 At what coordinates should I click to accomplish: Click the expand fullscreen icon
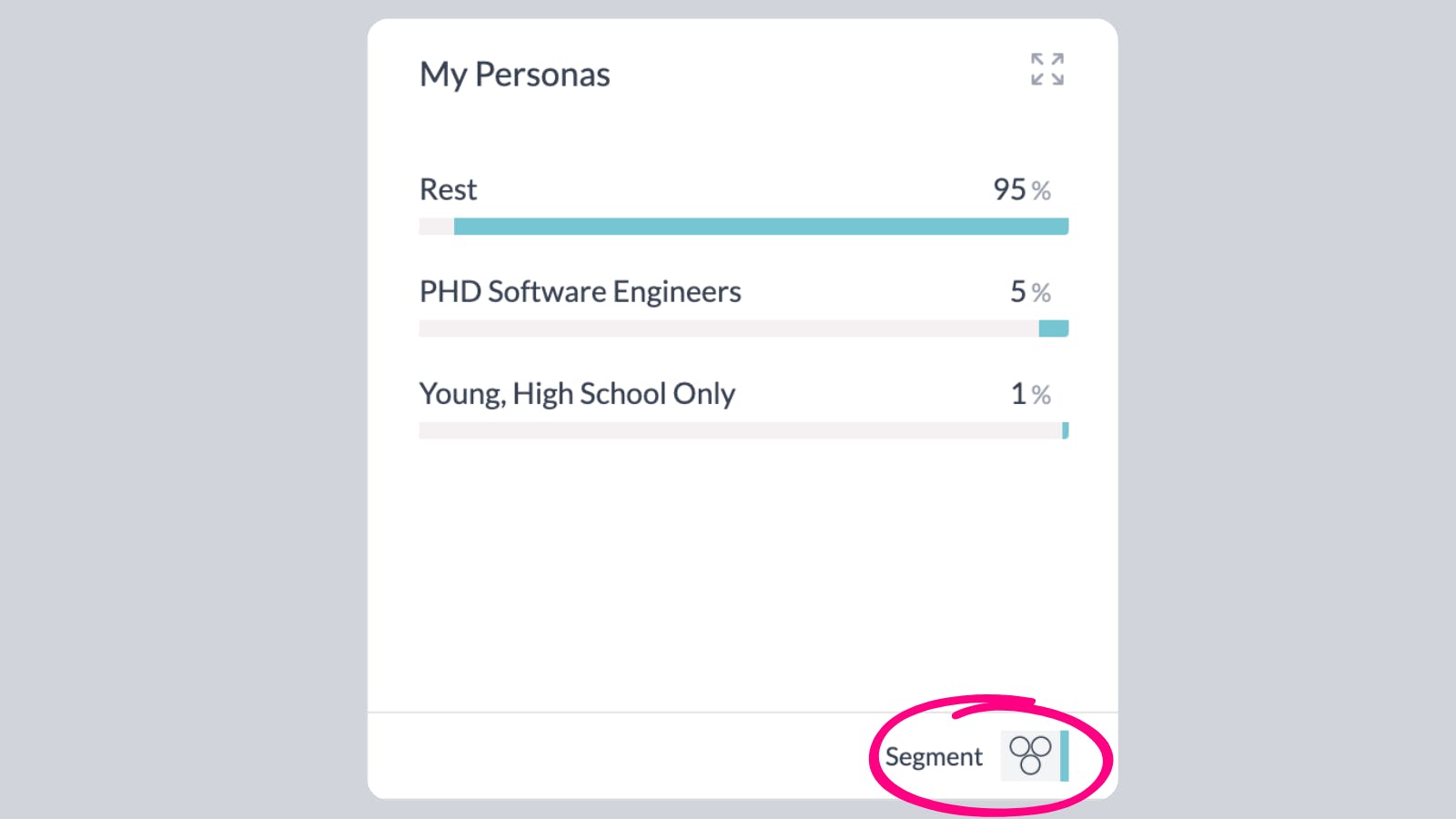(1046, 69)
